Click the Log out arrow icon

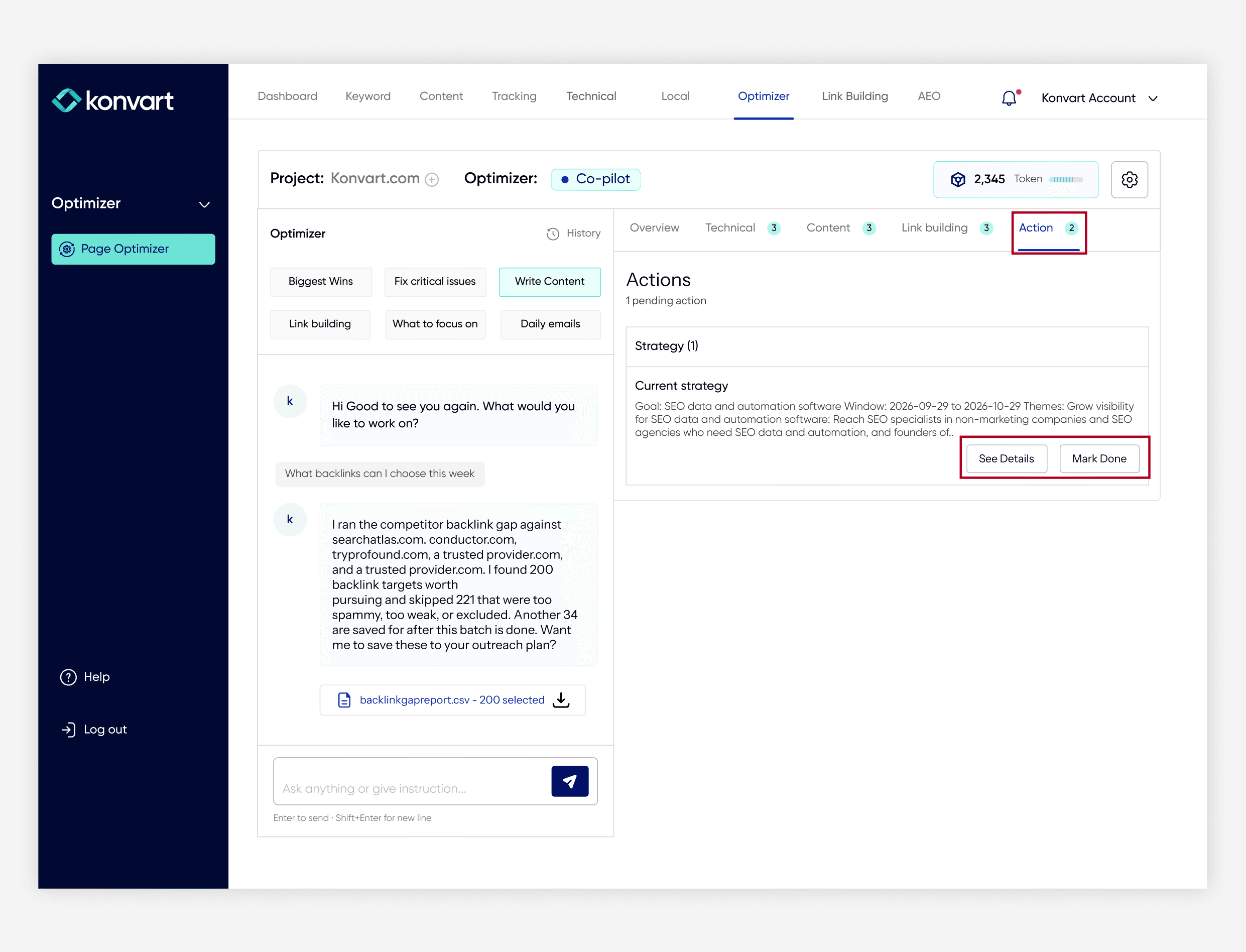68,729
